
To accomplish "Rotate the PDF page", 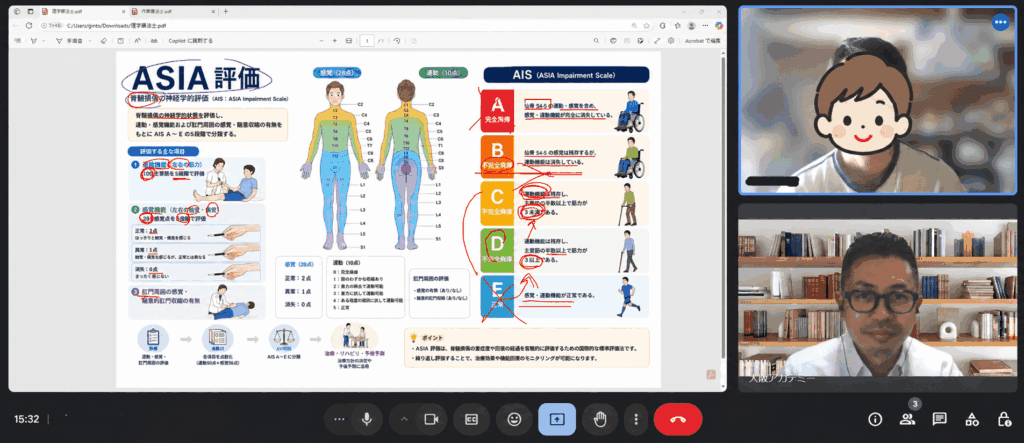I will tap(396, 41).
